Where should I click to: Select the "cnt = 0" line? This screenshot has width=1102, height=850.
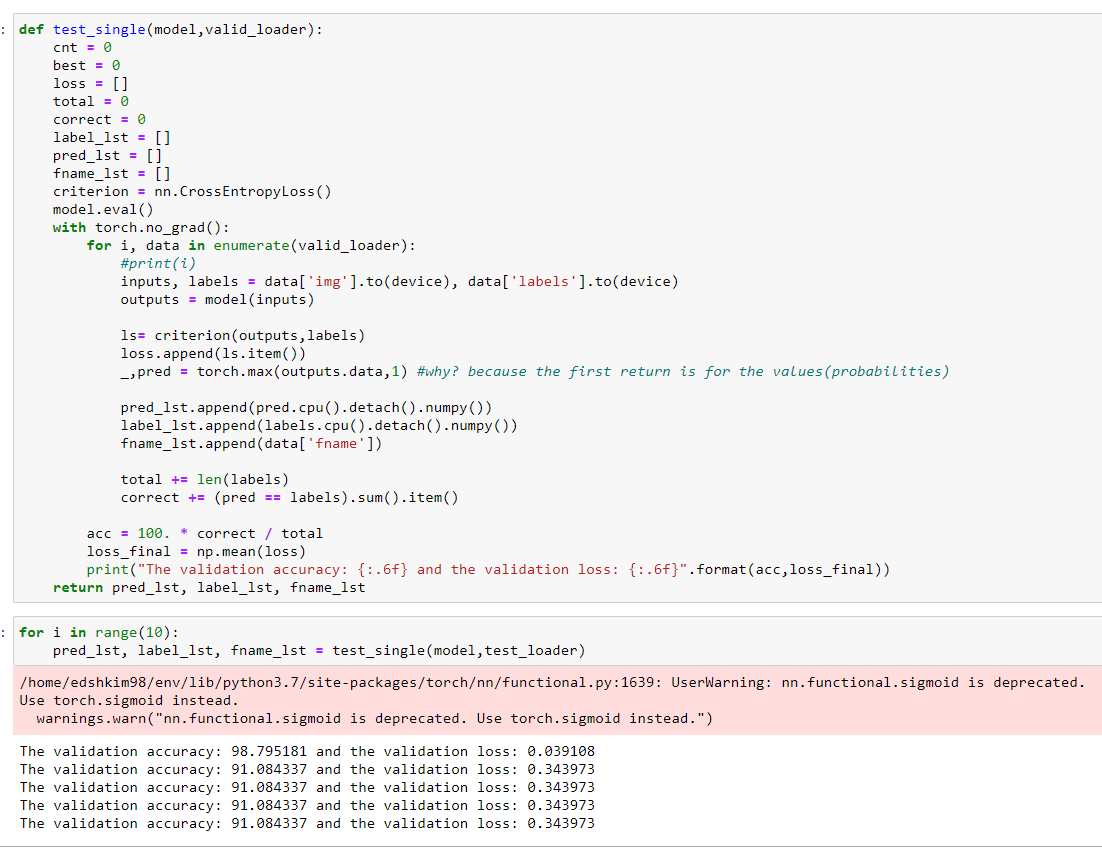coord(82,48)
